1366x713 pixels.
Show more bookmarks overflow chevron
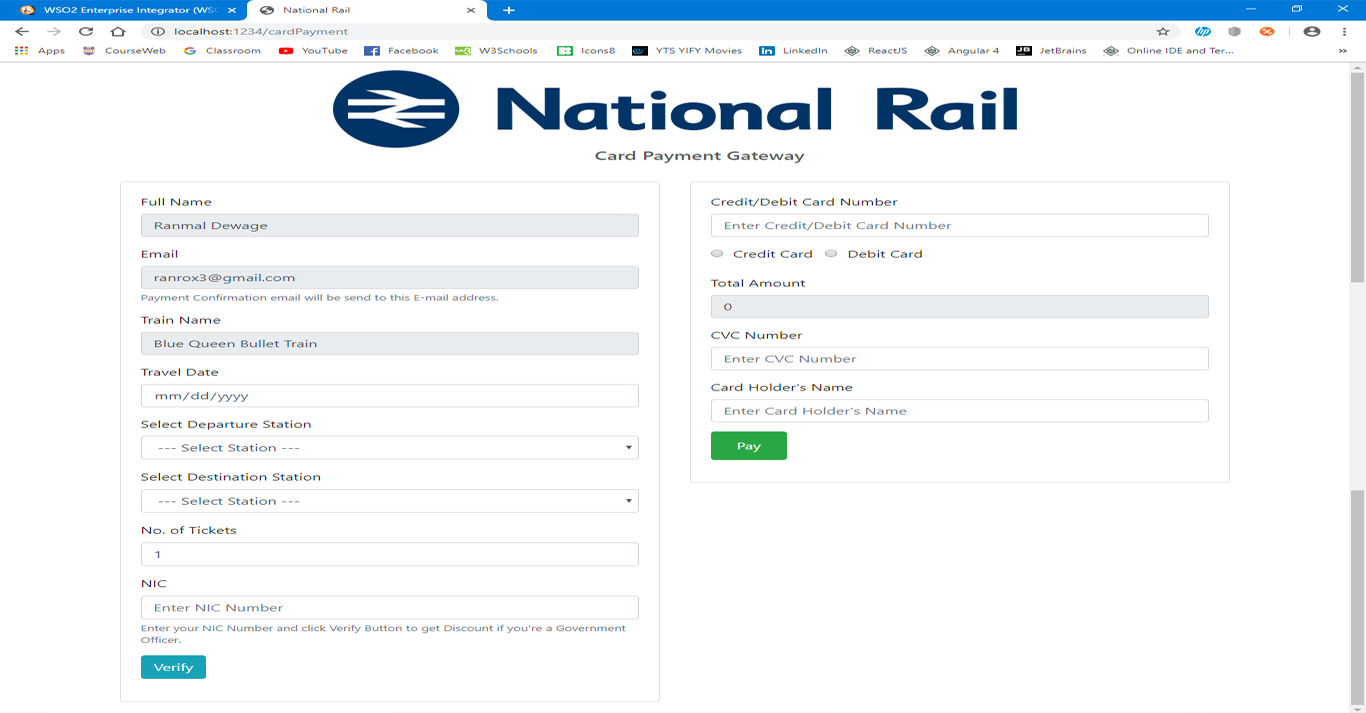[1343, 51]
